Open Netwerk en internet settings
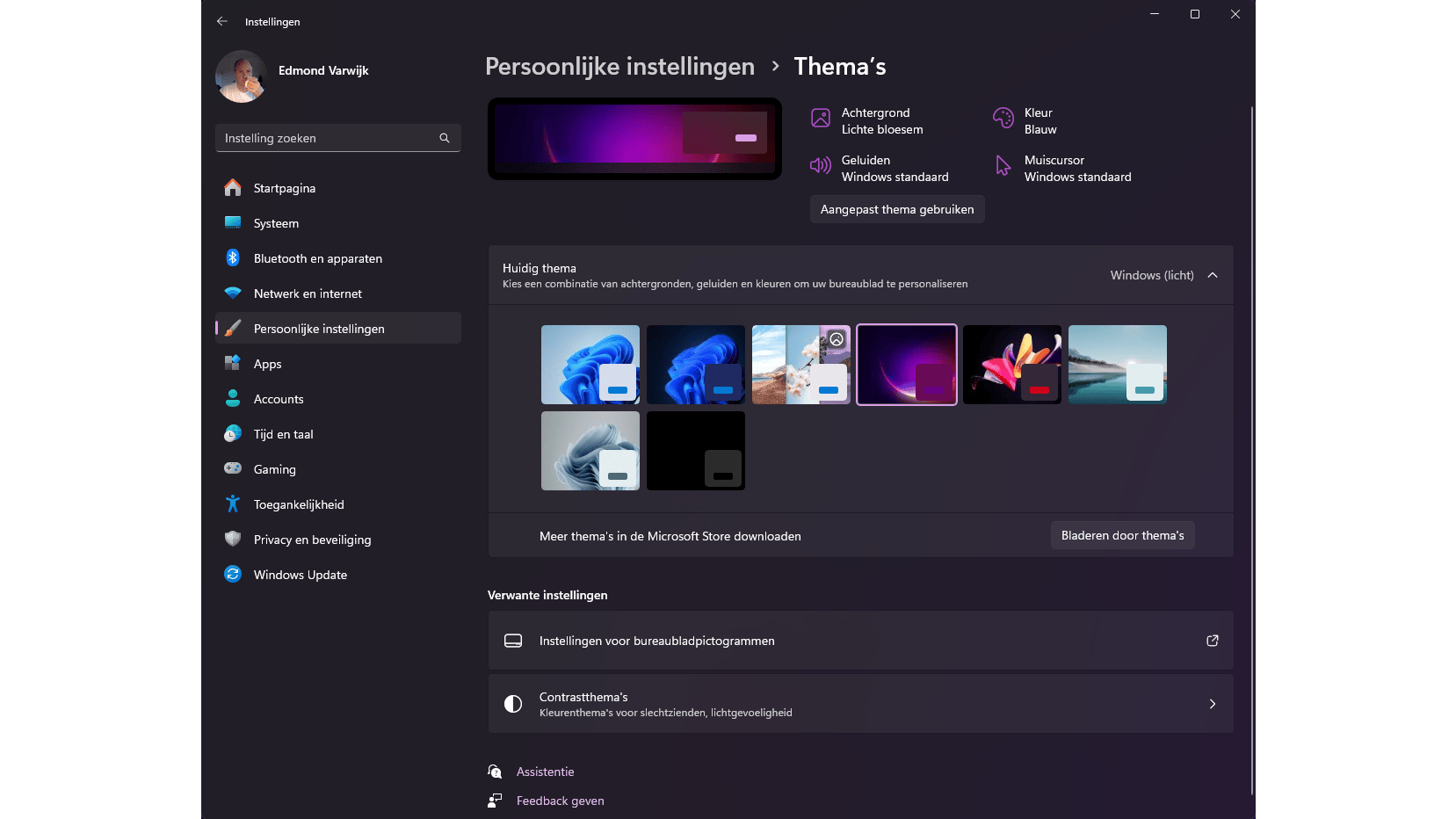 (338, 294)
